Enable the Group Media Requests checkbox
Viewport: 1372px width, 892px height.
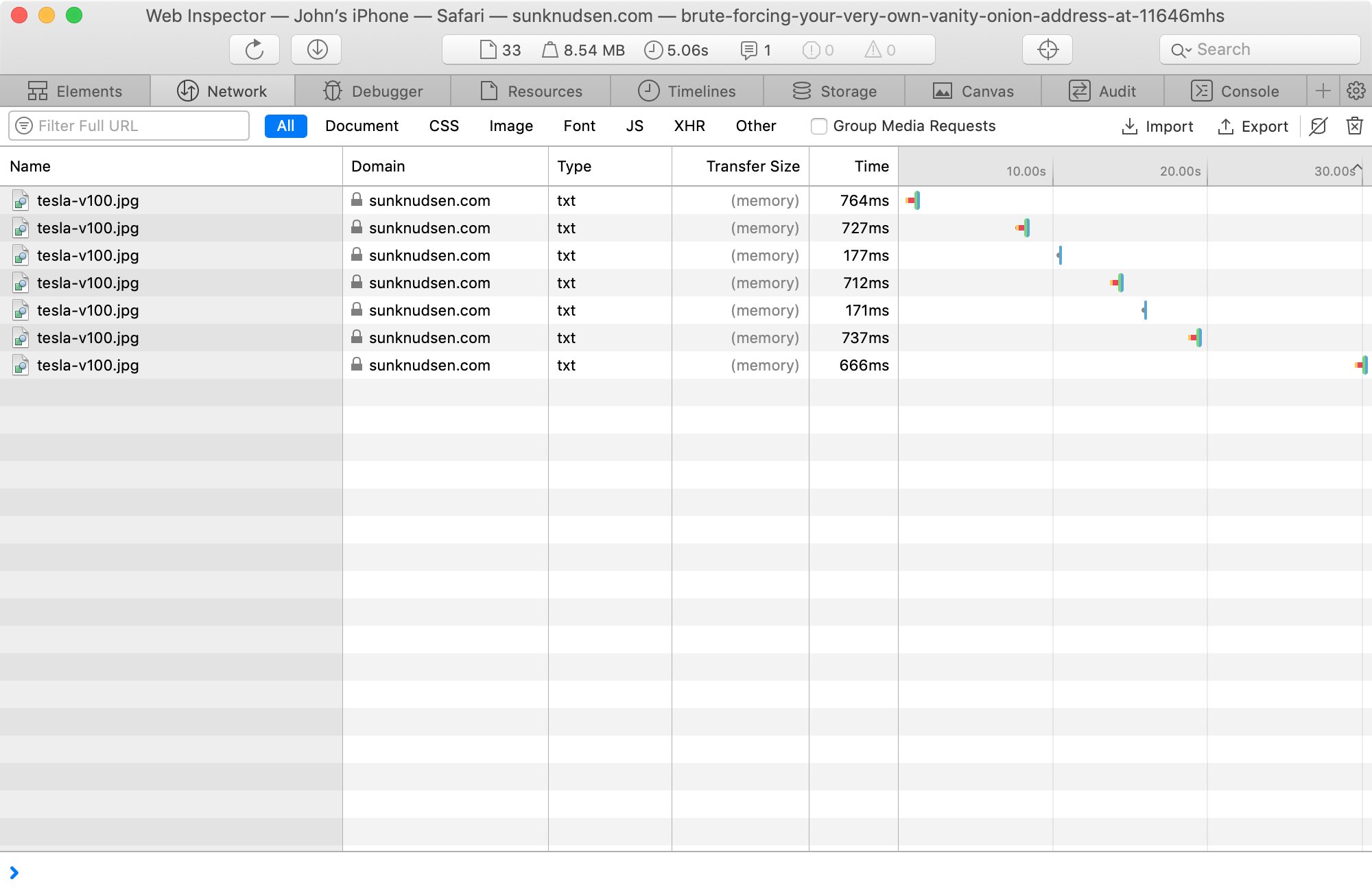point(818,126)
